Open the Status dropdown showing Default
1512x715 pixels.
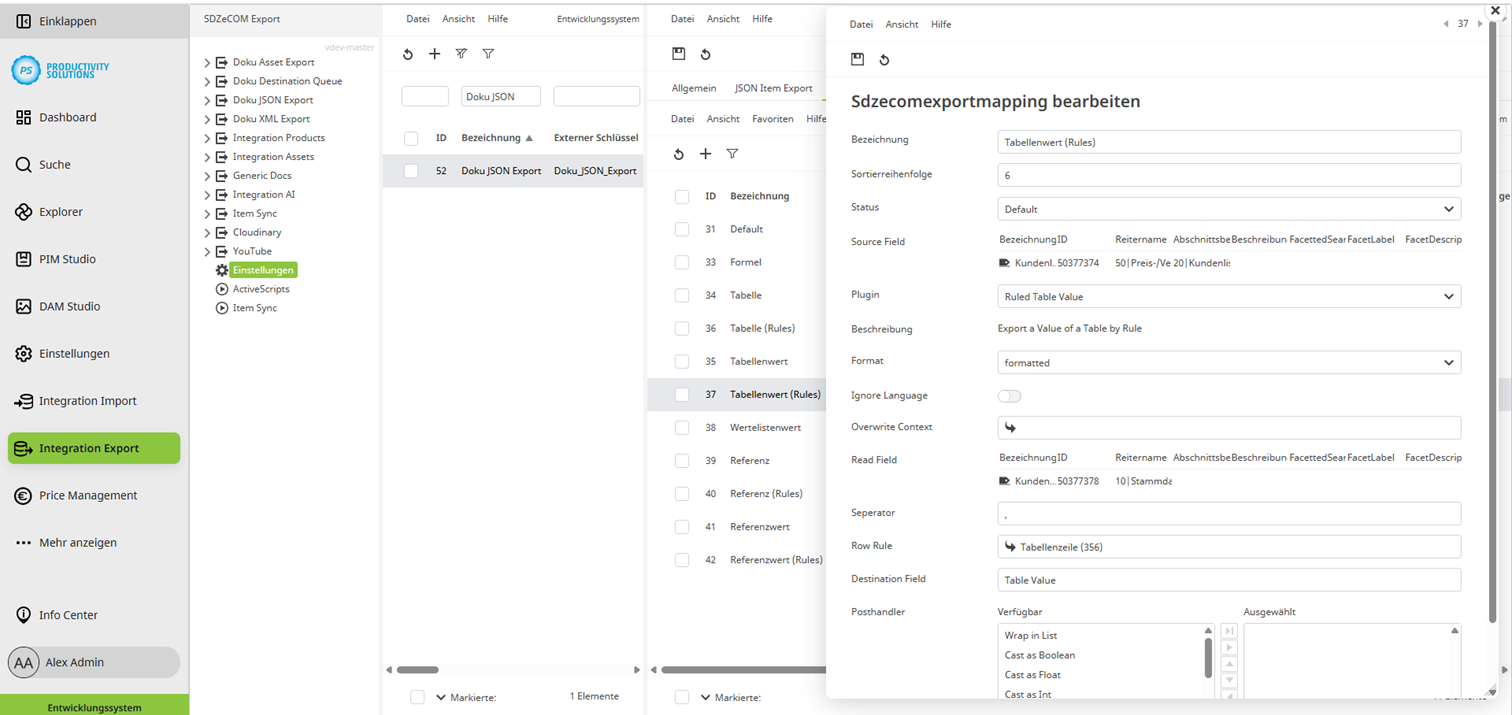[1227, 208]
